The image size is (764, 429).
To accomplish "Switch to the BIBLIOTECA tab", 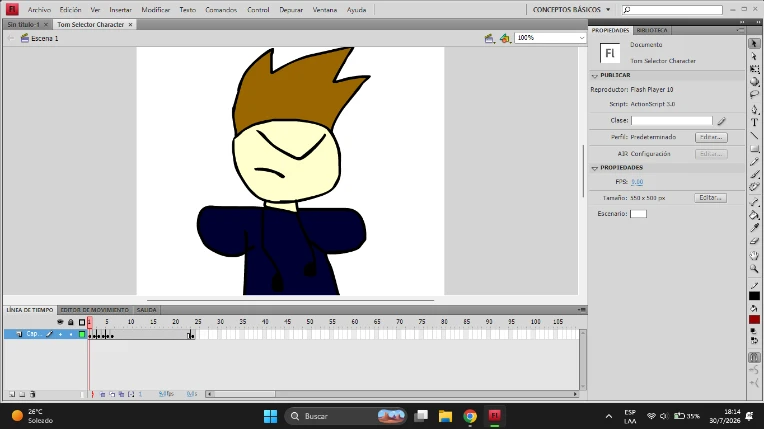I will [652, 30].
